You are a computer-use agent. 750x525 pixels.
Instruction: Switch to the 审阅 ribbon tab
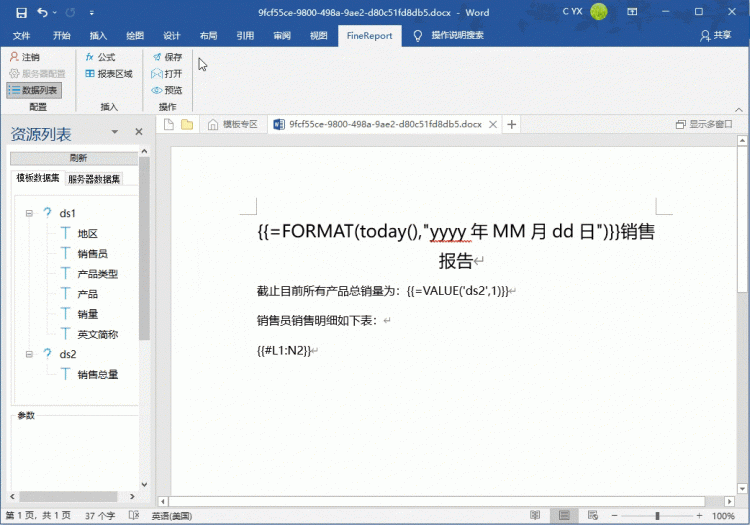click(282, 35)
